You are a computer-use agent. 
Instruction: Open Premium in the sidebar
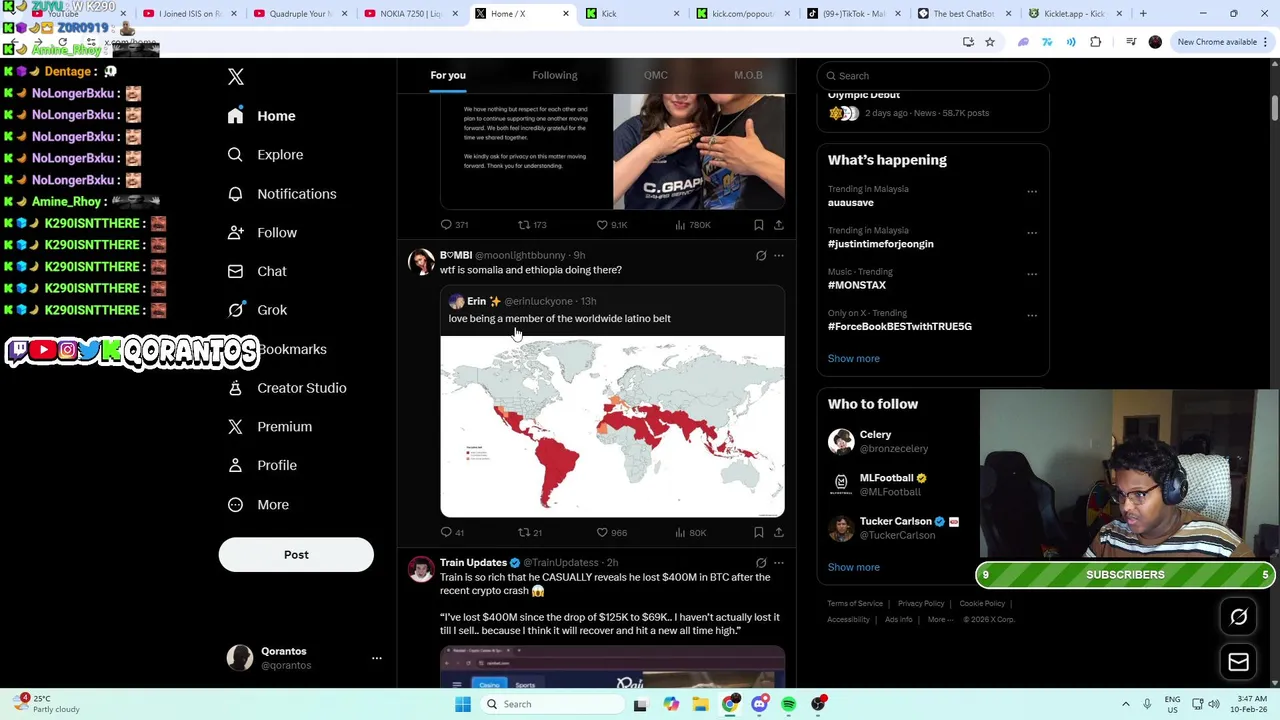click(270, 427)
